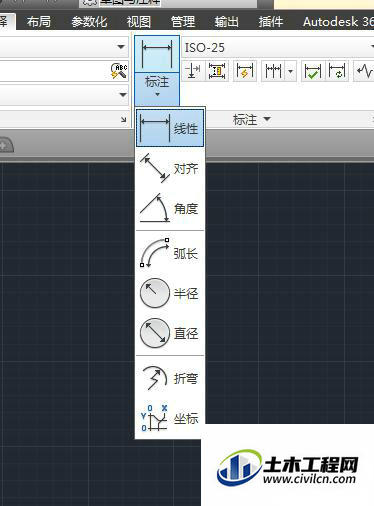Click the dimension jog line icon

[365, 71]
